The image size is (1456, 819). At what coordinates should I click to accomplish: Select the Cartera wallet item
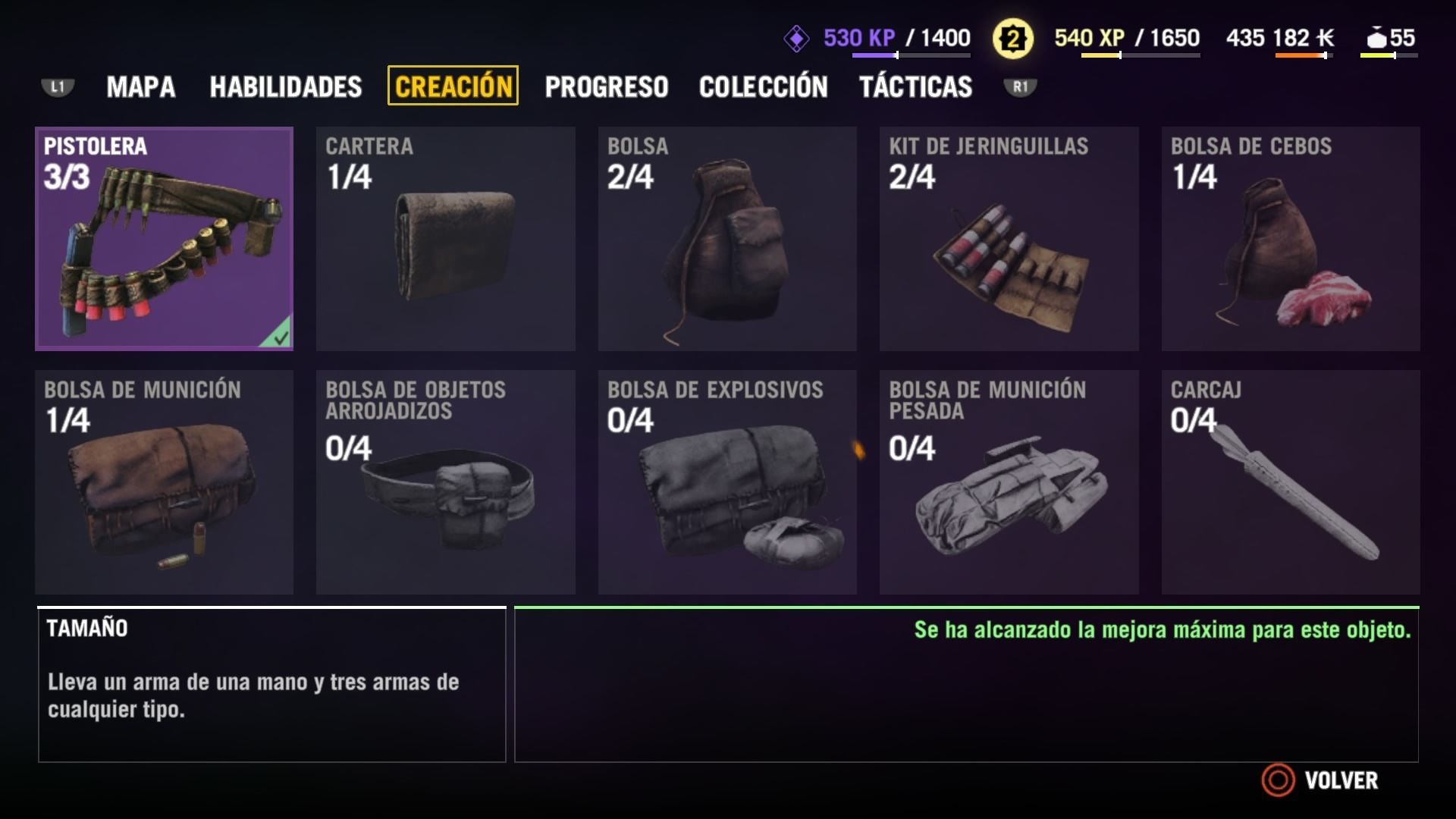click(x=446, y=238)
